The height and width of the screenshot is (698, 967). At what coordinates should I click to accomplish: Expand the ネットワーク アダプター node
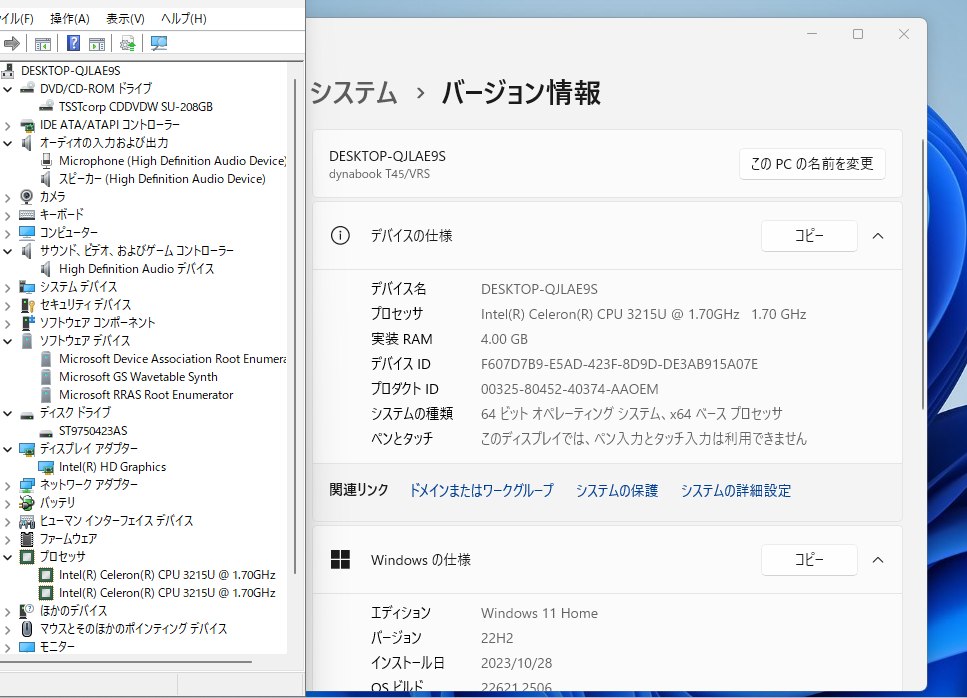[7, 485]
